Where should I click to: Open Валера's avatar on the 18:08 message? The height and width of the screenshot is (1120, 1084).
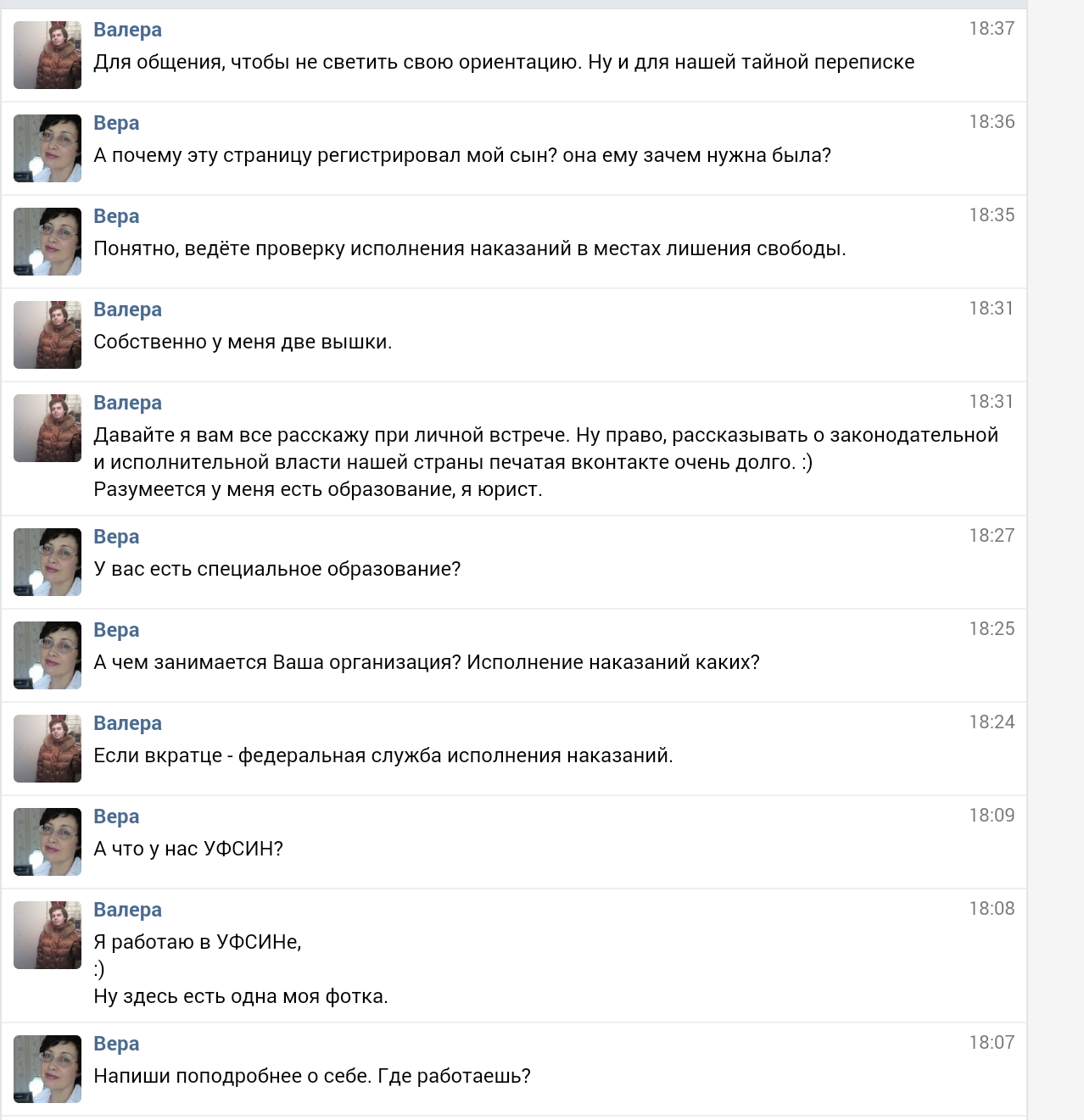coord(47,935)
